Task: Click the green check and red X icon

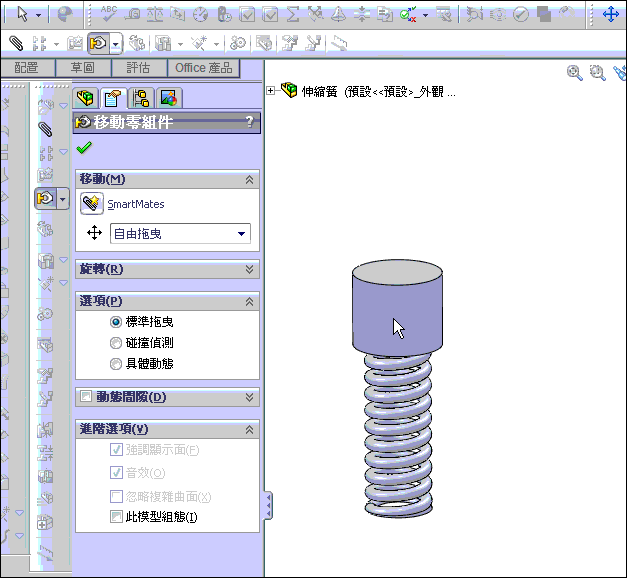Action: pos(408,15)
